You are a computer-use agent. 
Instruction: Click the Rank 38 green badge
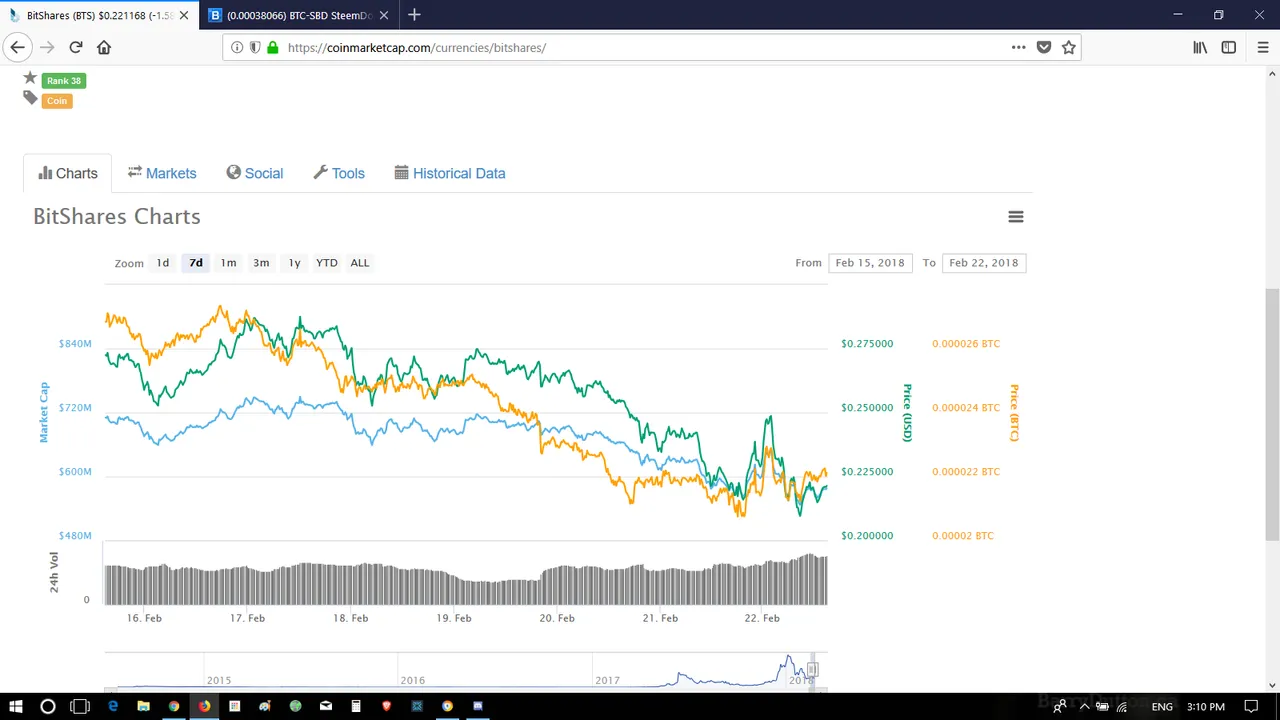pyautogui.click(x=64, y=81)
